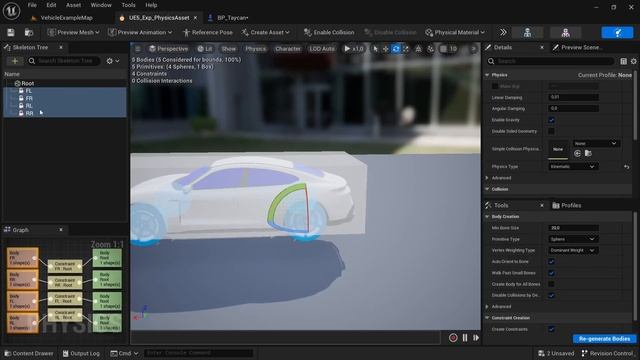Viewport: 640px width, 360px height.
Task: Reset Physics Type to default arrow
Action: pos(627,167)
